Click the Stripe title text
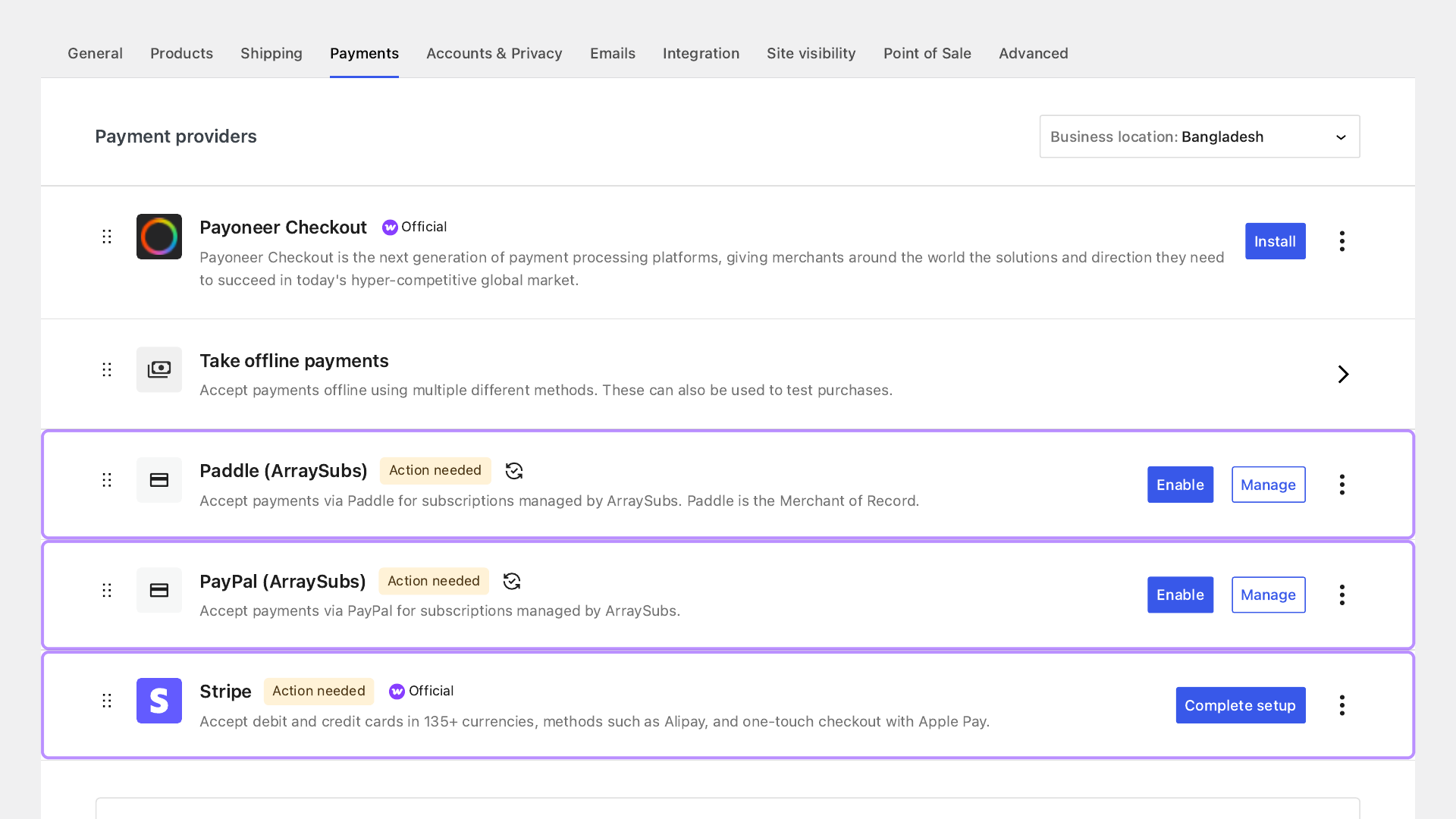The height and width of the screenshot is (819, 1456). (225, 692)
